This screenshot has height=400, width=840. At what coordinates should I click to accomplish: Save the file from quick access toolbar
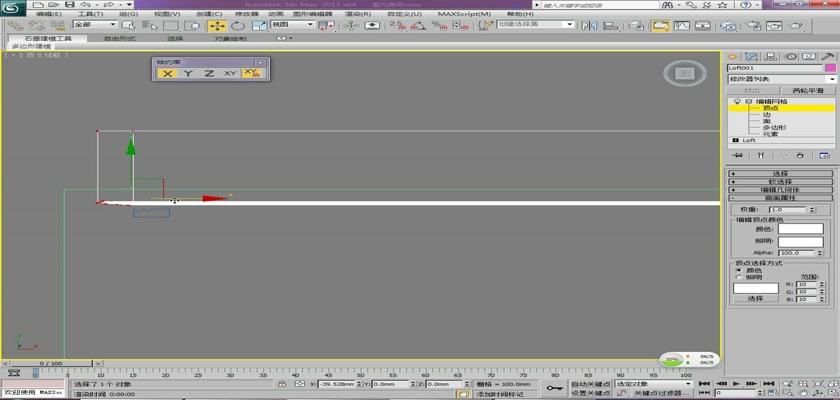(x=69, y=5)
